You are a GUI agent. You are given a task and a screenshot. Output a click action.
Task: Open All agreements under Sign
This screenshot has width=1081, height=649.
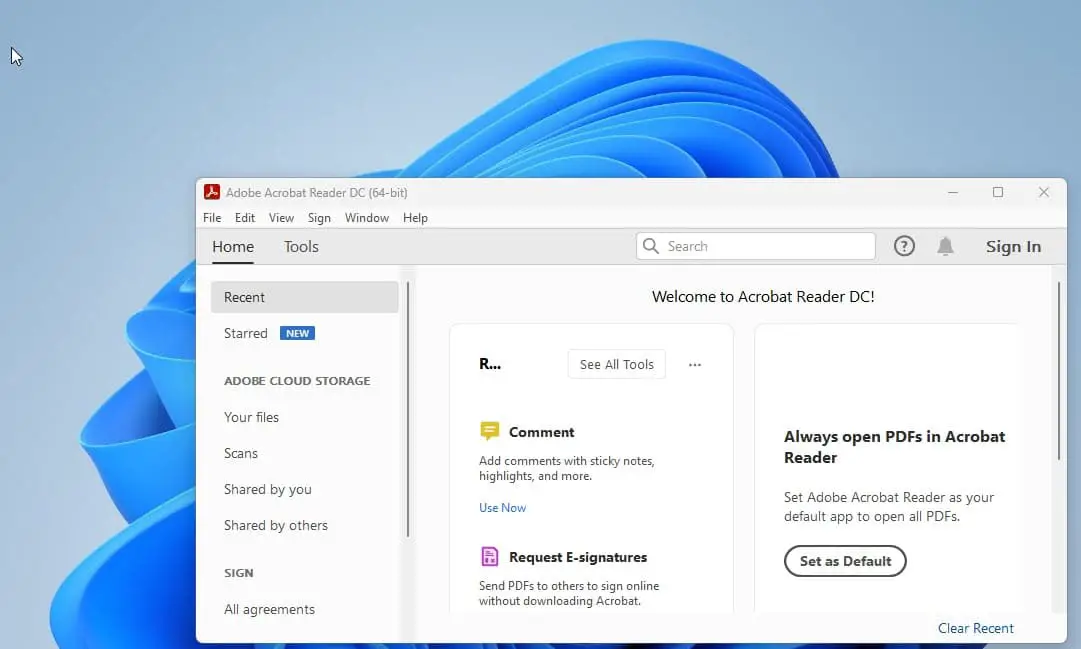270,609
